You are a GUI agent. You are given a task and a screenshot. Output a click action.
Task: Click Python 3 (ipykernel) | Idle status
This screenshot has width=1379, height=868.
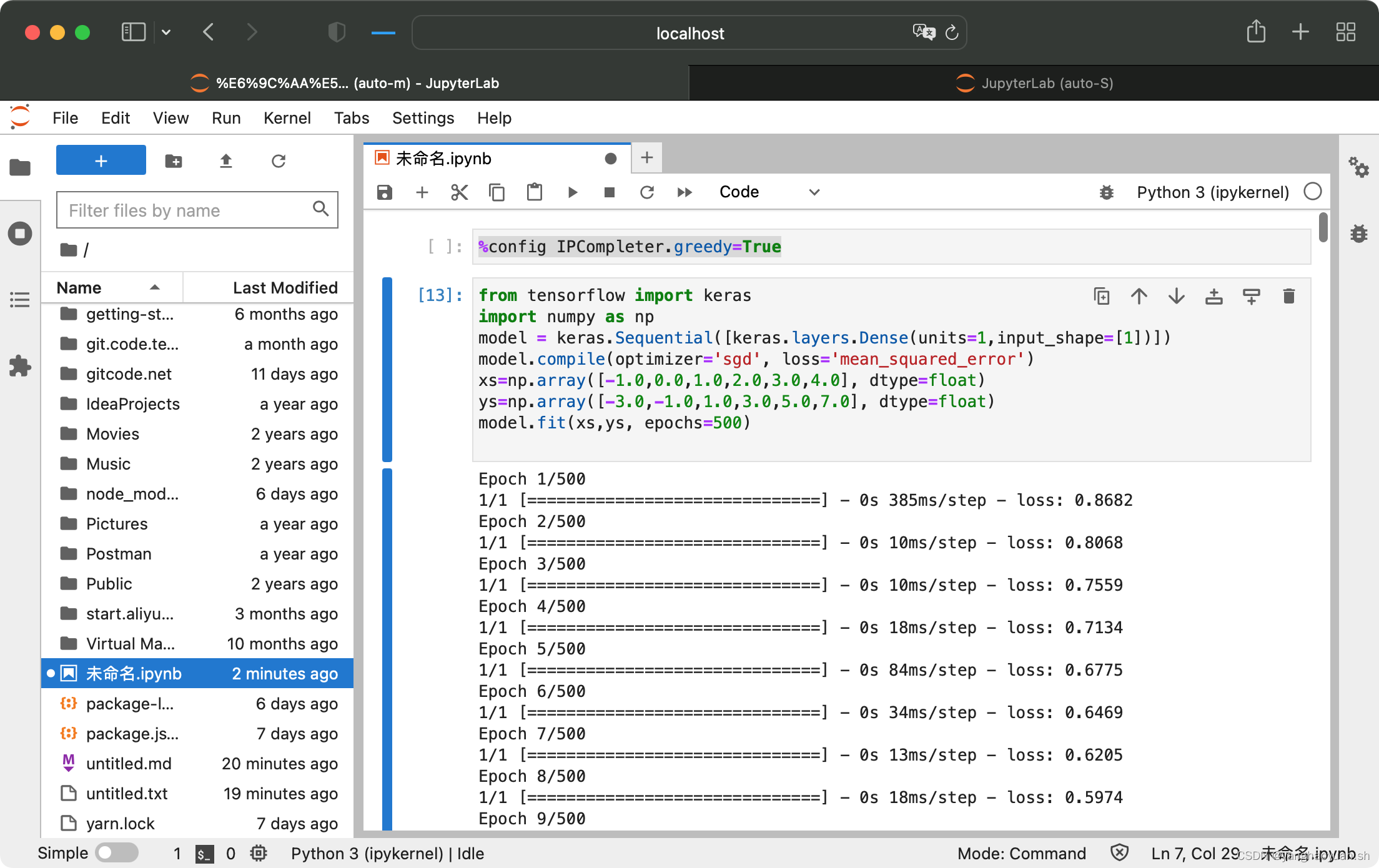[x=387, y=853]
